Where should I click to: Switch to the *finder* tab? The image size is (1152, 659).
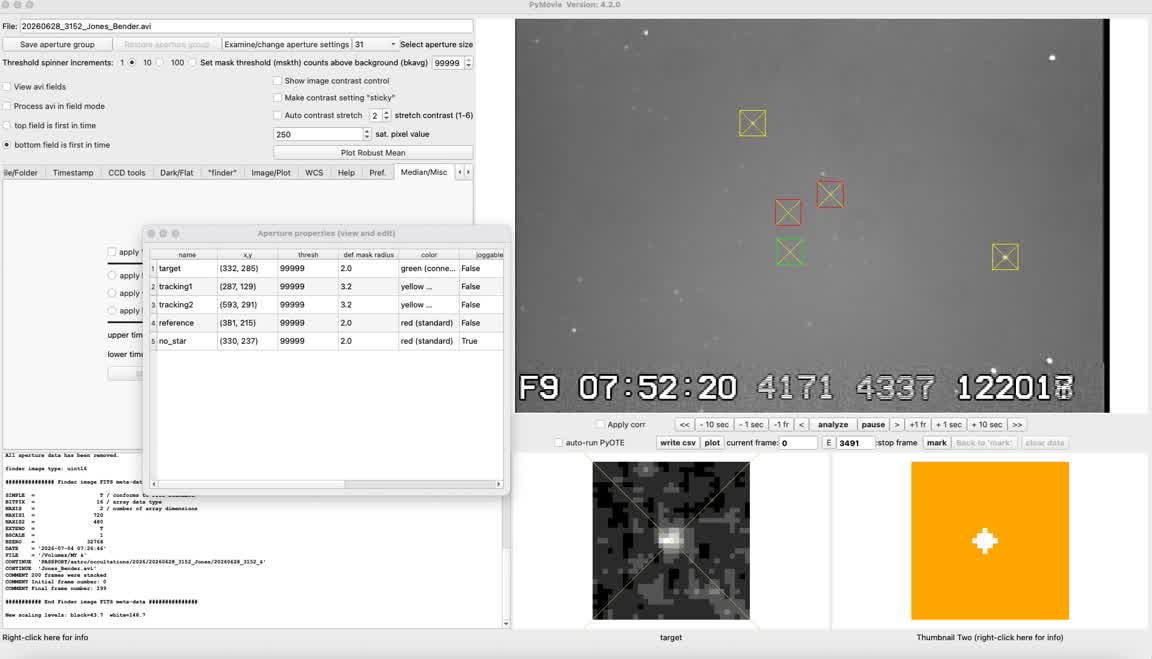[x=222, y=173]
